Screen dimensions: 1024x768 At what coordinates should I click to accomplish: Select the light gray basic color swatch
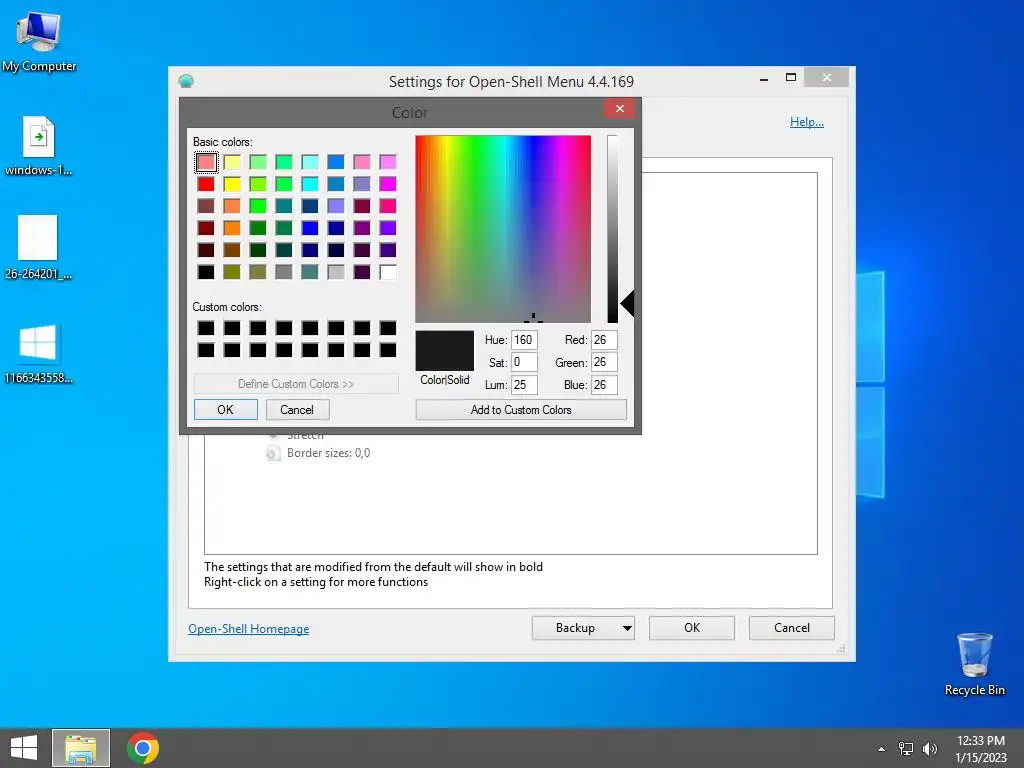(336, 272)
